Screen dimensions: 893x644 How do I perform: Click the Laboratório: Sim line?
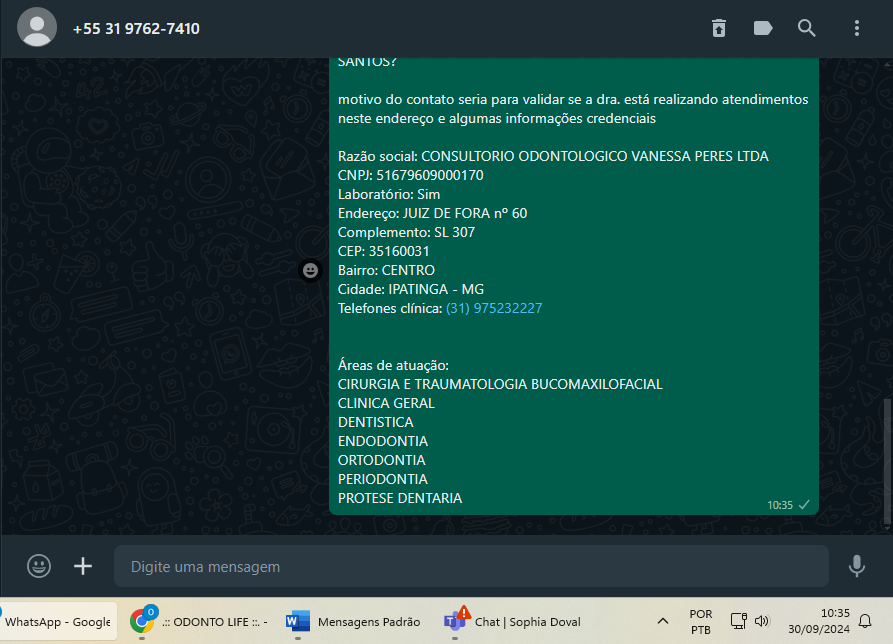pos(389,194)
